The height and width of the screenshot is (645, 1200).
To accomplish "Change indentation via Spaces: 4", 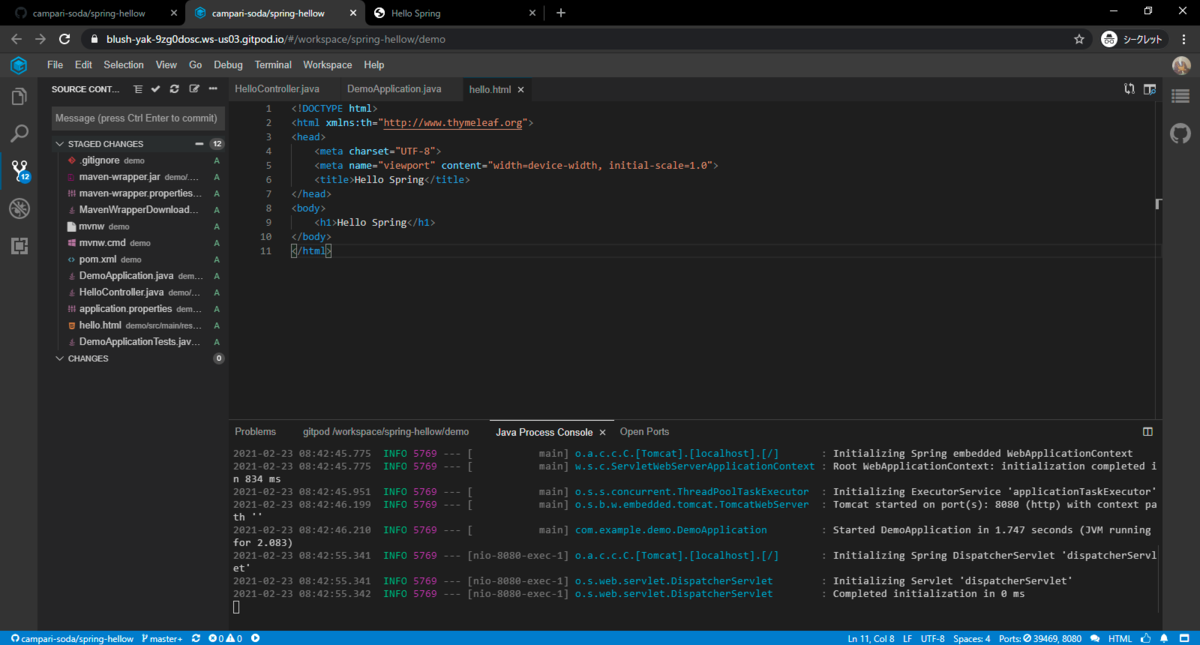I will (972, 638).
